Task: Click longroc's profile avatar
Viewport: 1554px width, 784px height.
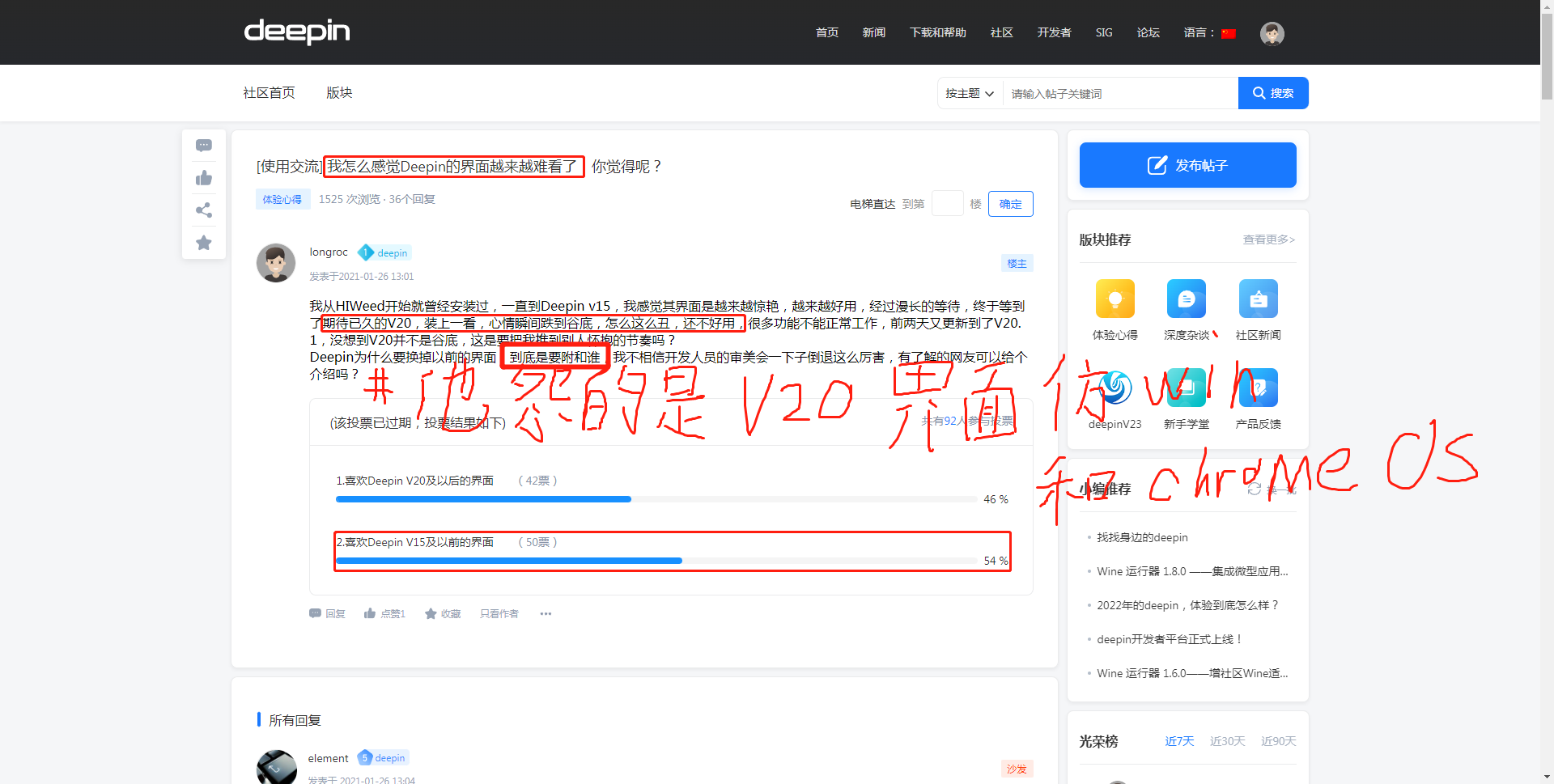Action: [x=276, y=263]
